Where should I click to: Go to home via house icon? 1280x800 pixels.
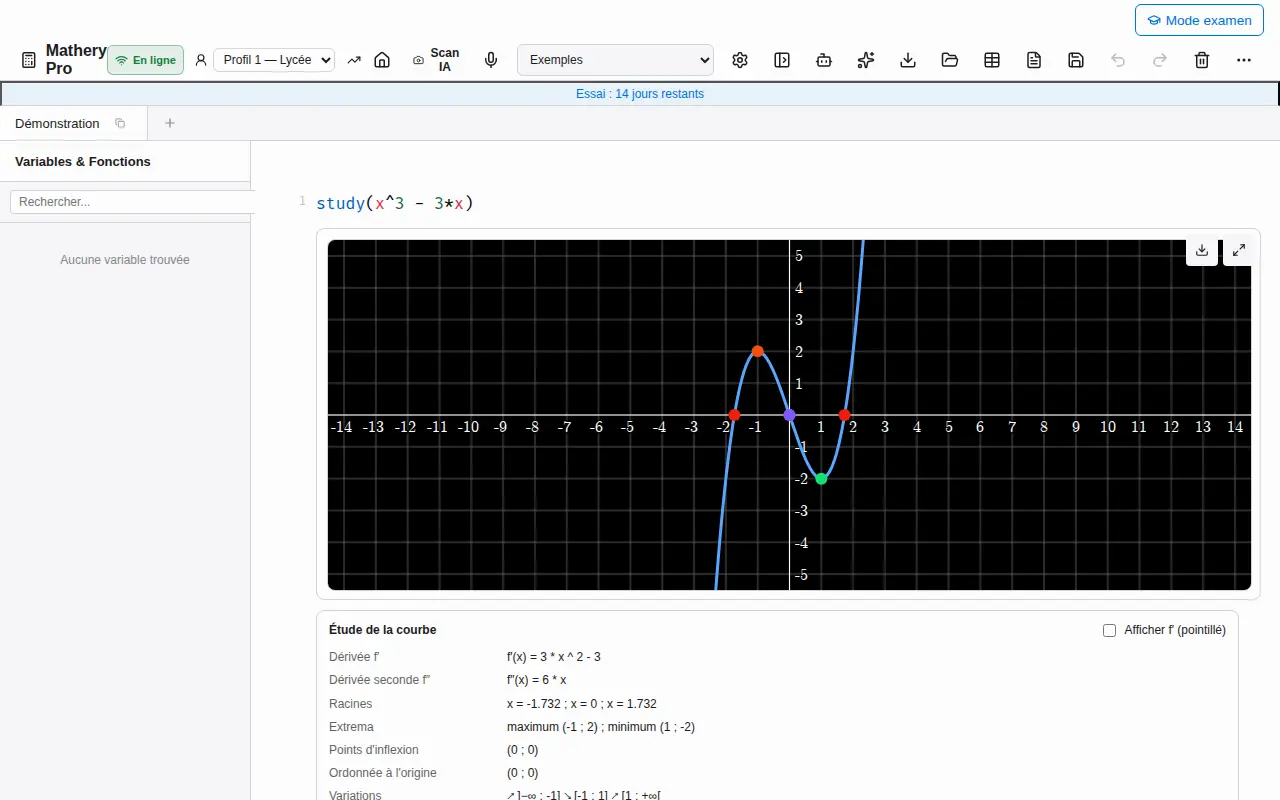[x=382, y=60]
